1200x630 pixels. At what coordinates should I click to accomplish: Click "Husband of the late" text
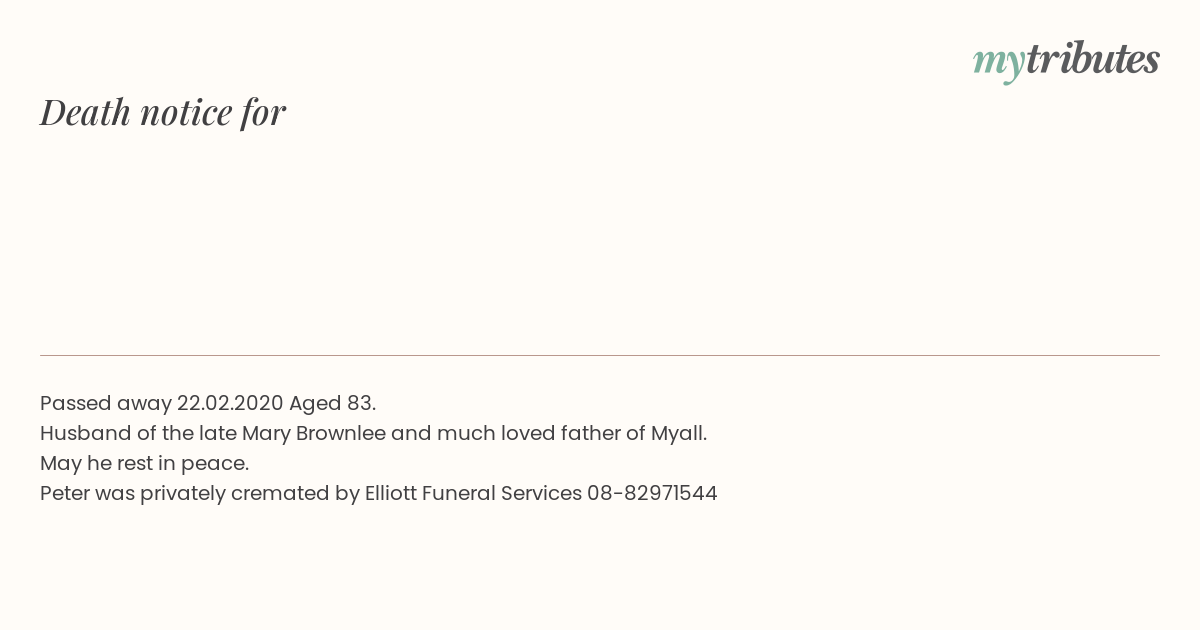click(x=138, y=433)
